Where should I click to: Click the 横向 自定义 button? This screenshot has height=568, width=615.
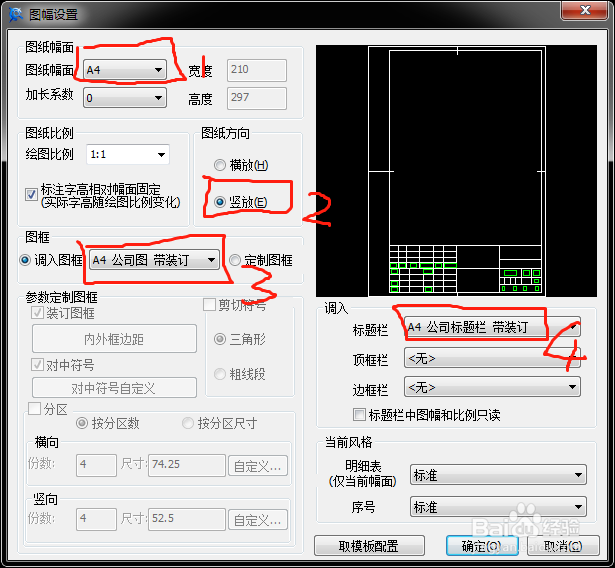(258, 466)
